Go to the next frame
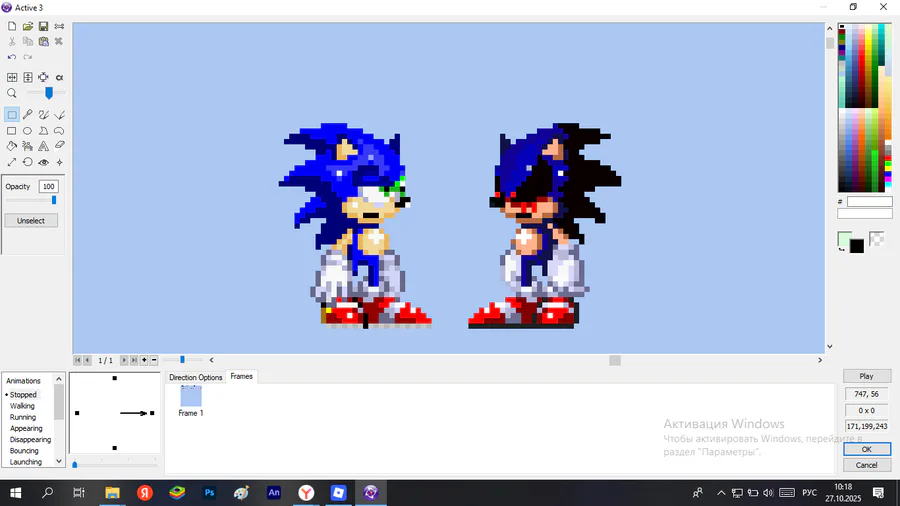Viewport: 900px width, 506px height. [123, 360]
